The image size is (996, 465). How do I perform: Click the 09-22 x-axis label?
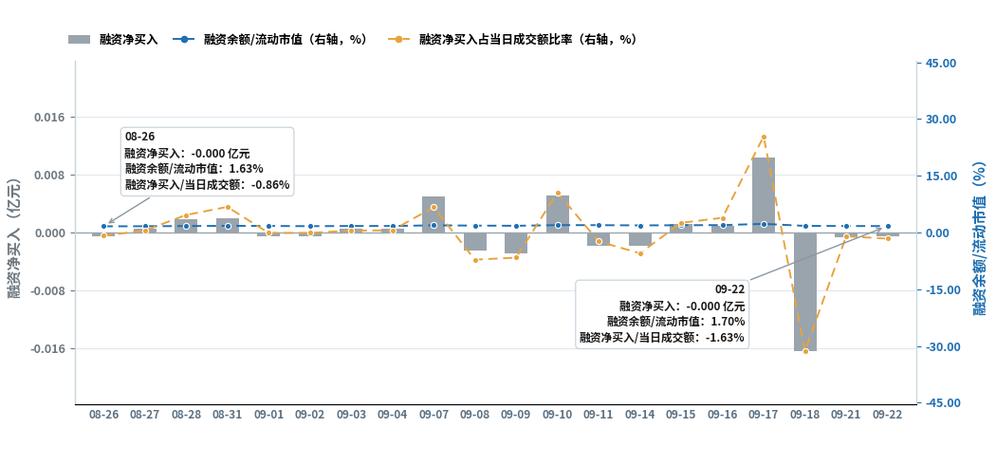click(x=887, y=414)
